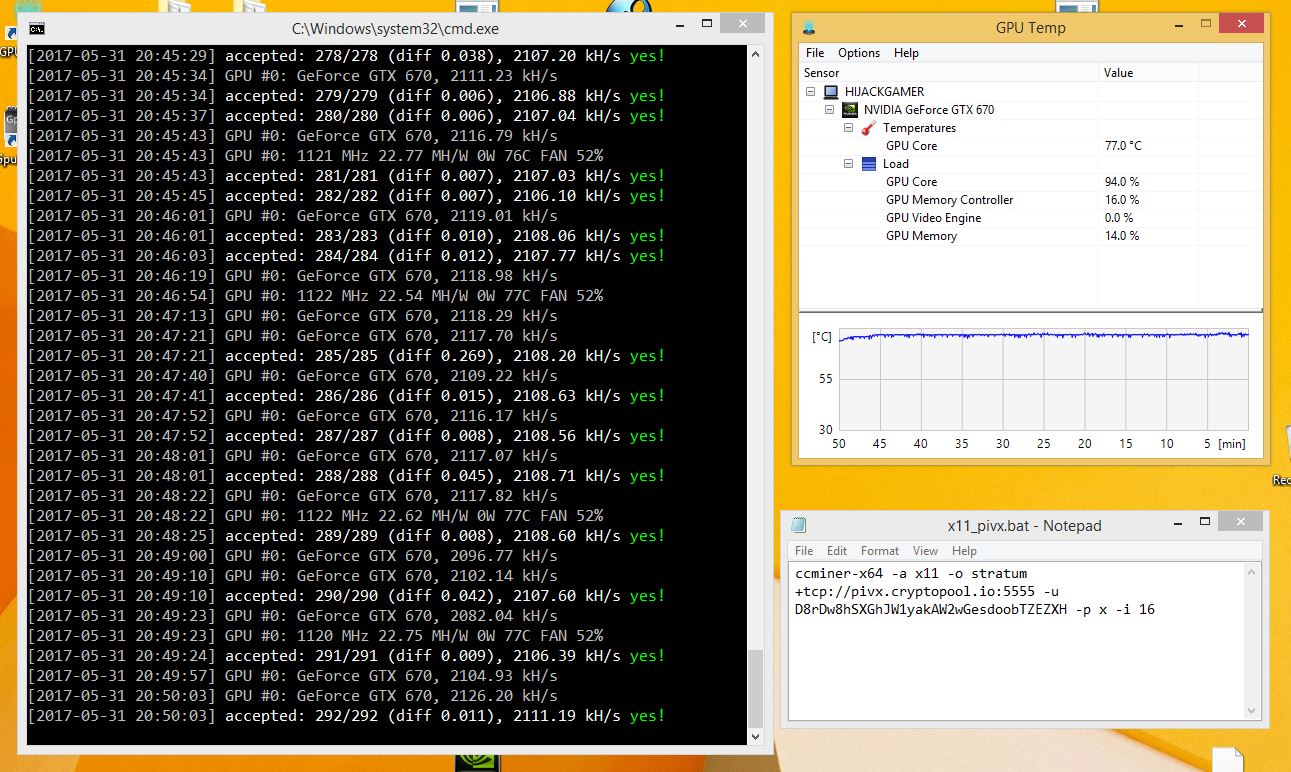
Task: Open Edit menu in Notepad
Action: 837,551
